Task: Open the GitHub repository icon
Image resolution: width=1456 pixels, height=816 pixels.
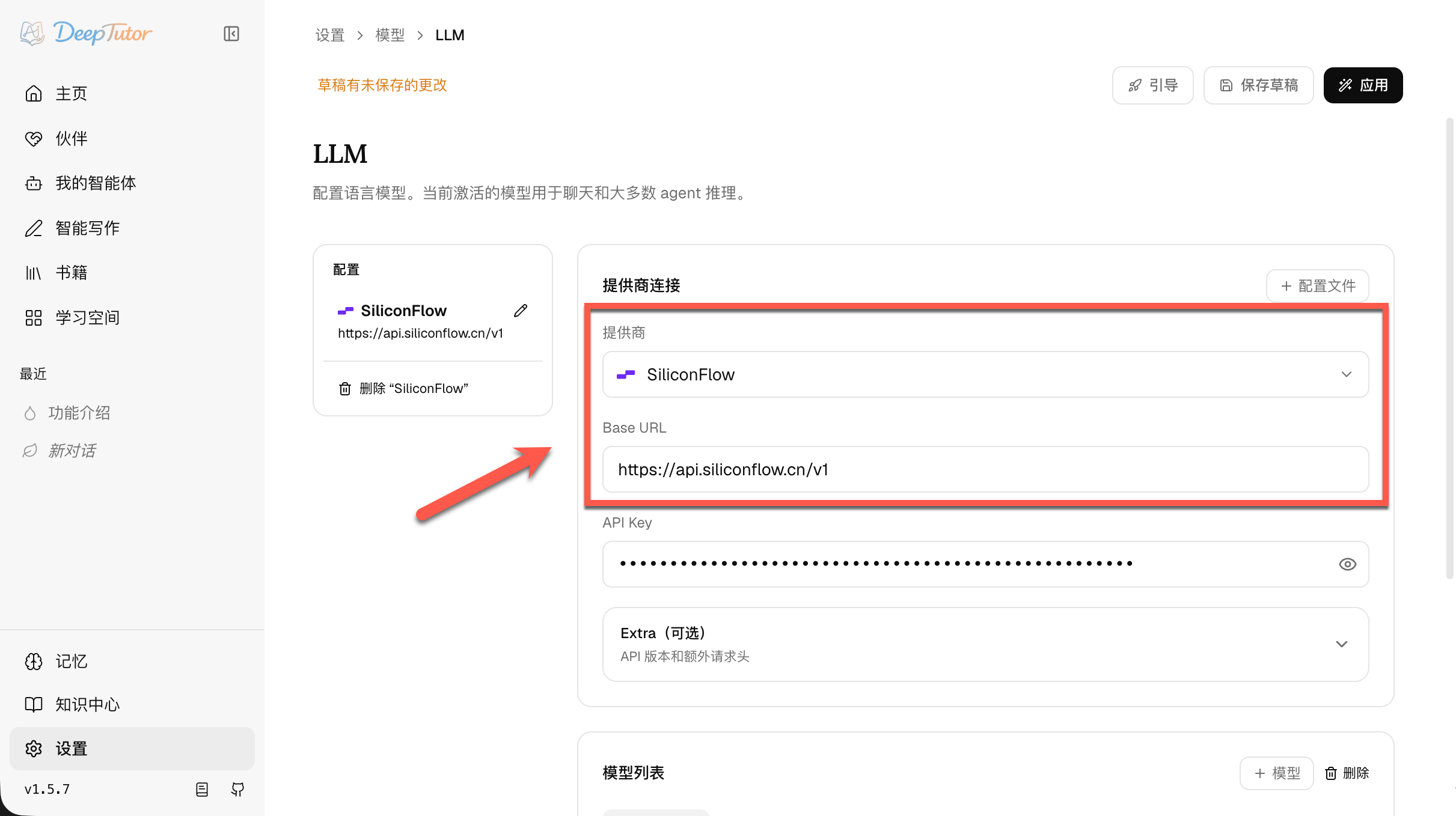Action: pyautogui.click(x=238, y=790)
